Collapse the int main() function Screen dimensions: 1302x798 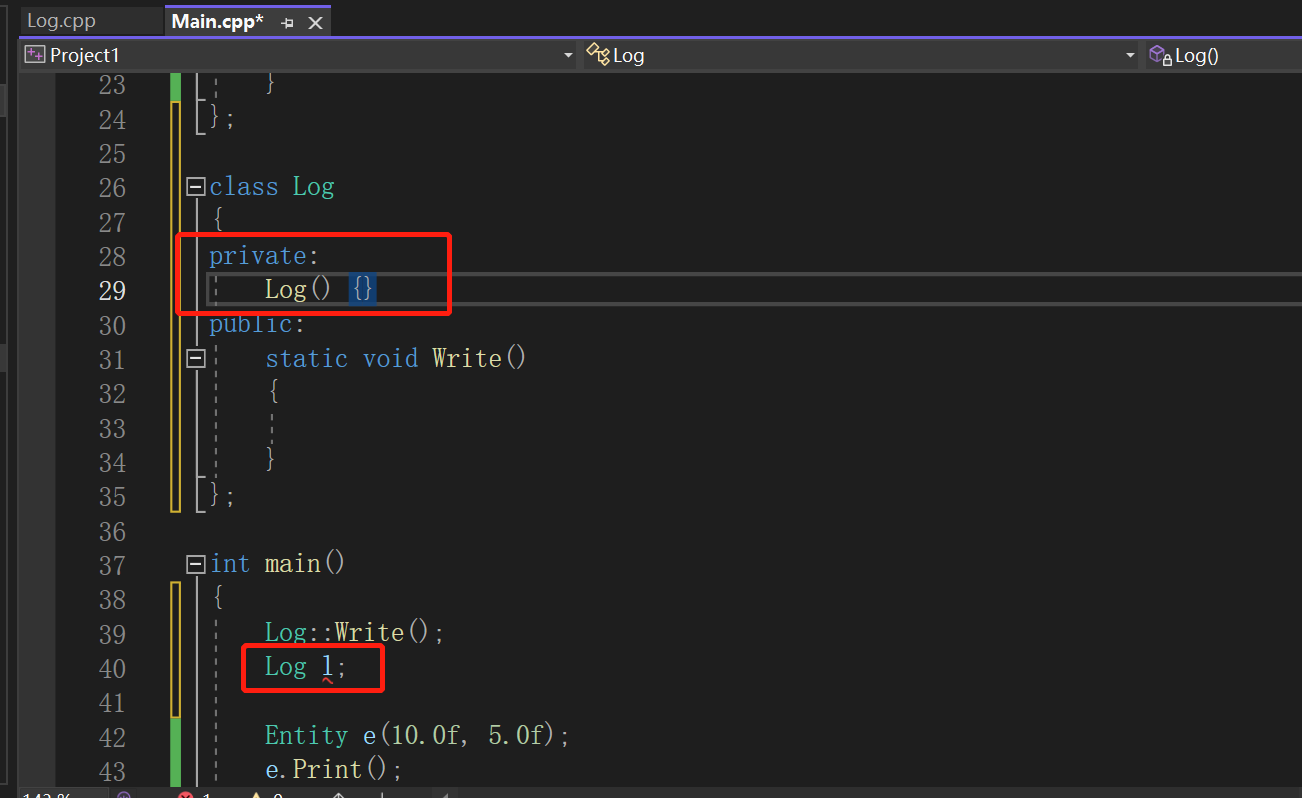195,564
